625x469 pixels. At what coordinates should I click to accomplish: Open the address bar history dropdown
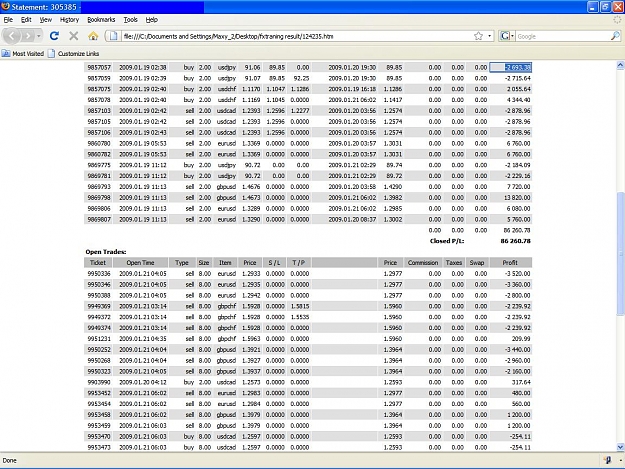489,36
